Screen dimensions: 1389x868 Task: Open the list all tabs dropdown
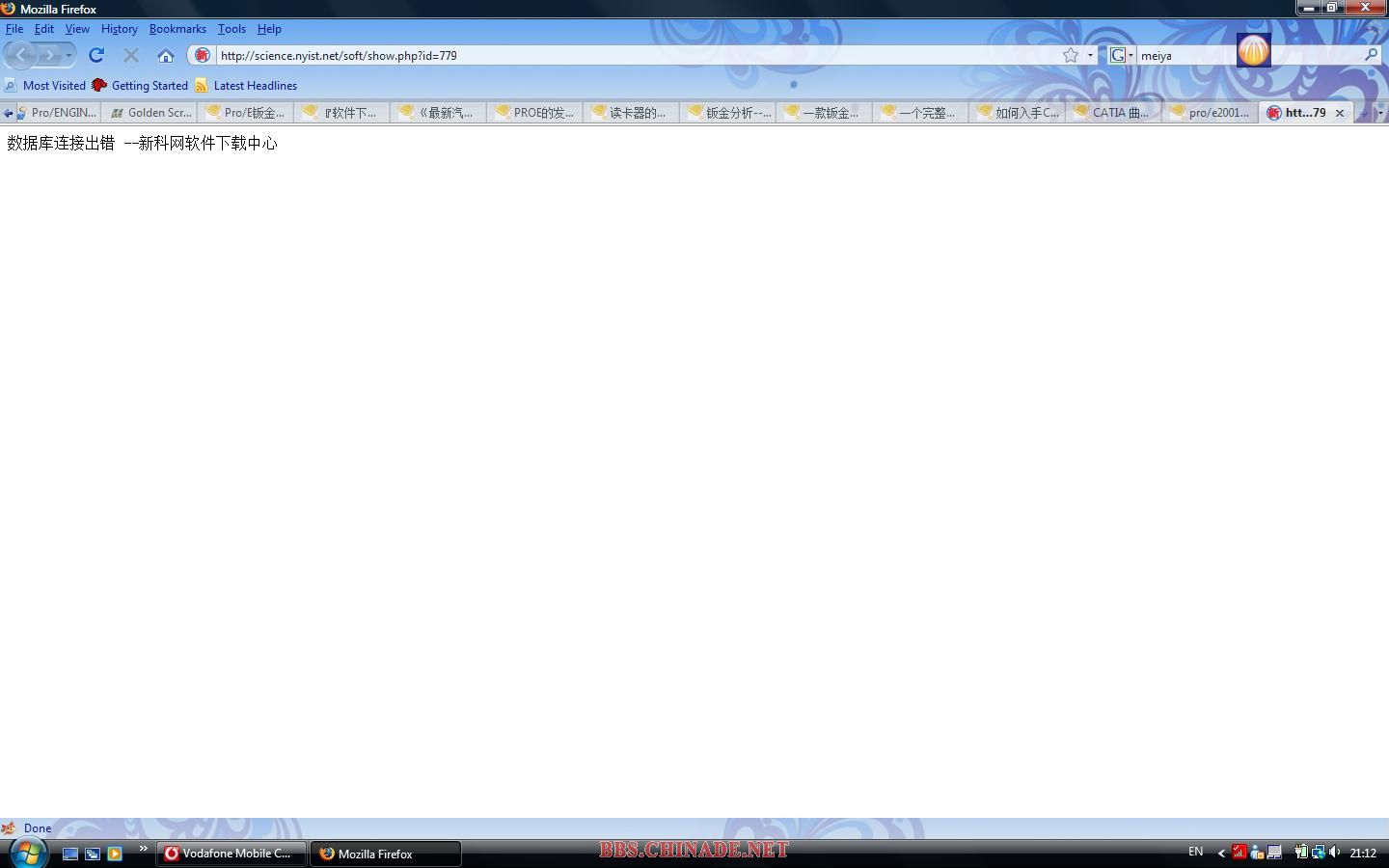pos(1380,113)
